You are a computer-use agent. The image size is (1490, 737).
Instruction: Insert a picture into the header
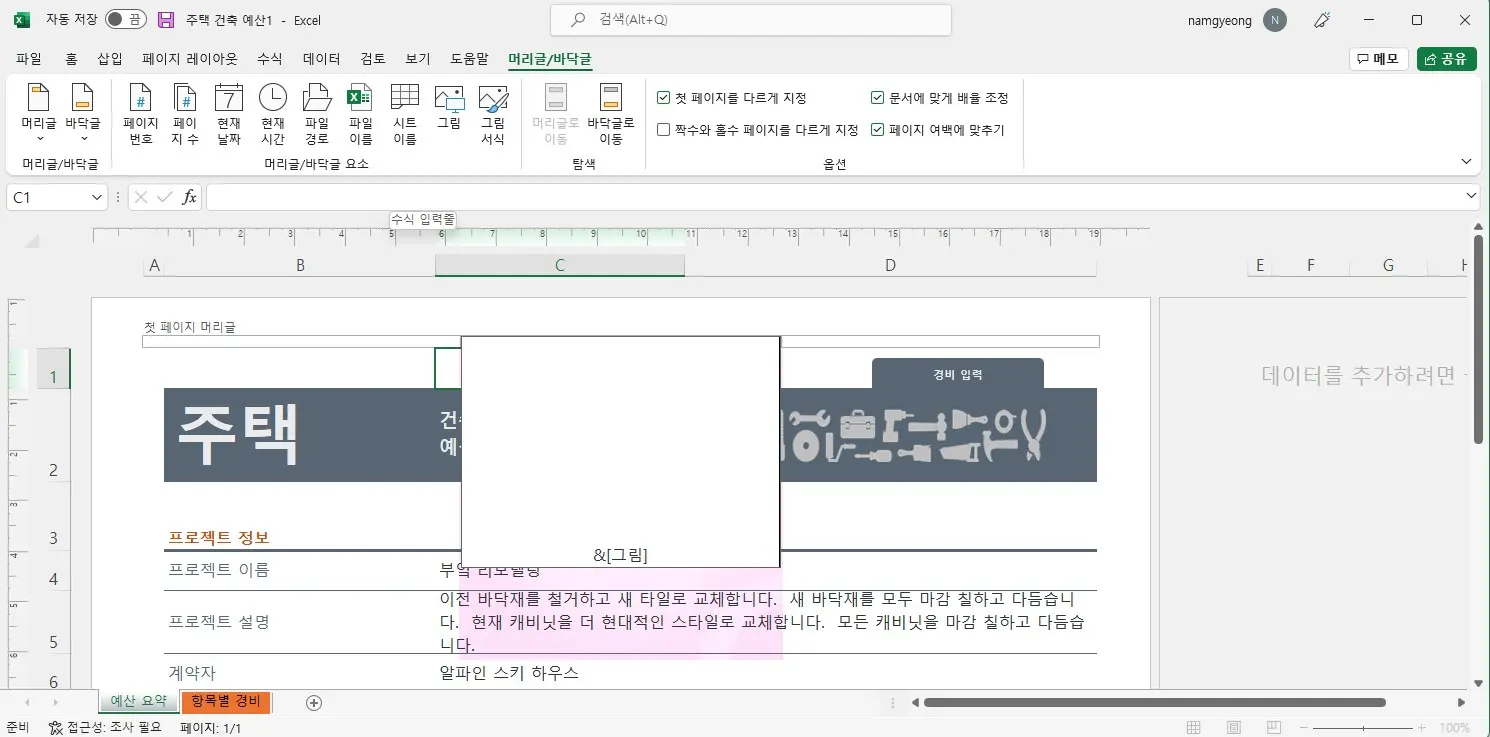click(449, 110)
